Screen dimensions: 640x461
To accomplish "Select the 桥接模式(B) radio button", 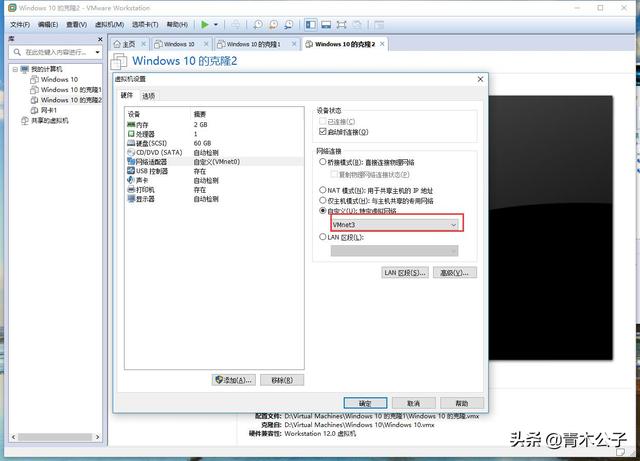I will click(x=322, y=162).
